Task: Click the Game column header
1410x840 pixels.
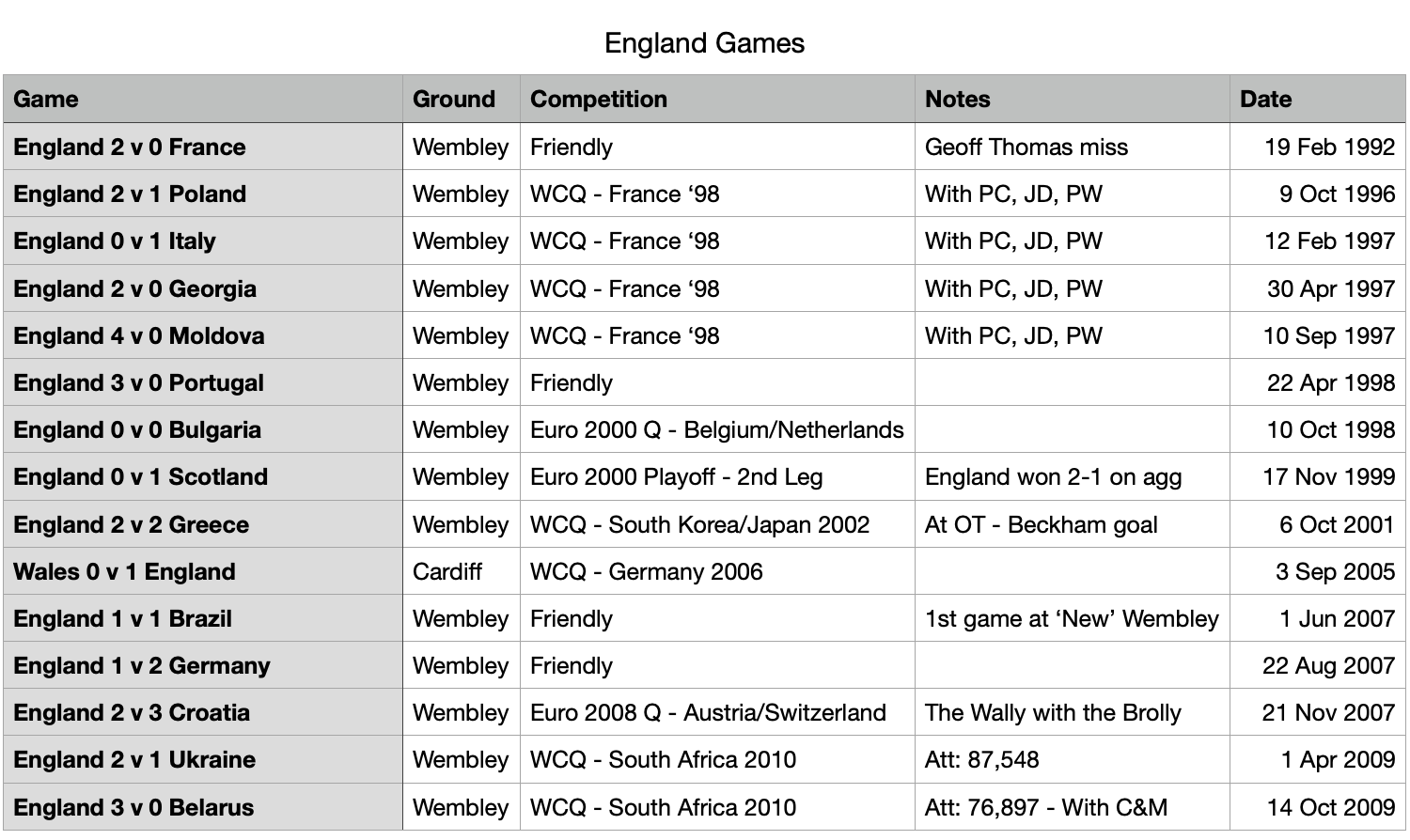Action: [x=203, y=99]
